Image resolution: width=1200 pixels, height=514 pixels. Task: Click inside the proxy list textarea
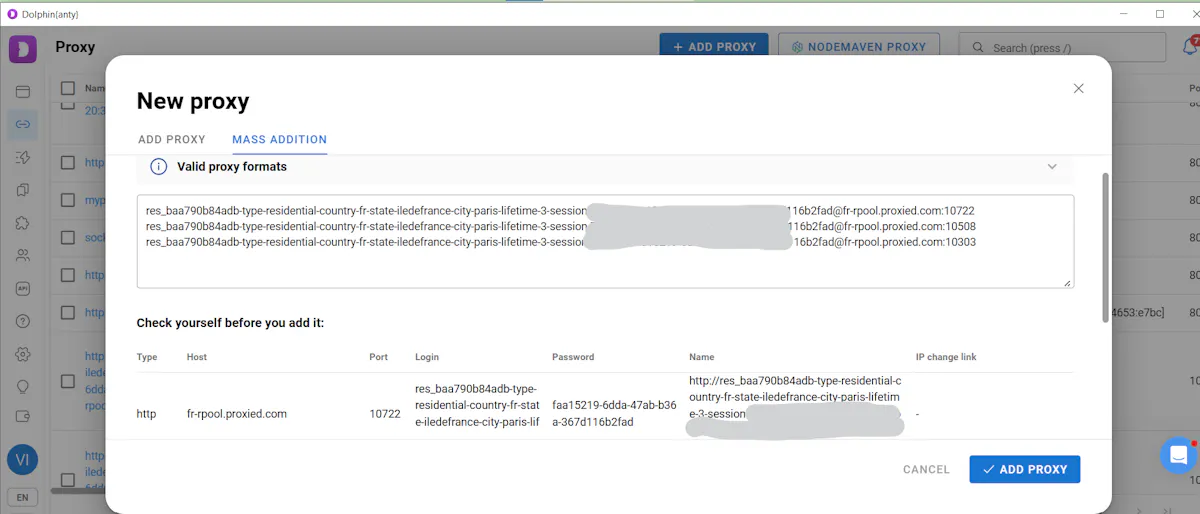[x=605, y=241]
